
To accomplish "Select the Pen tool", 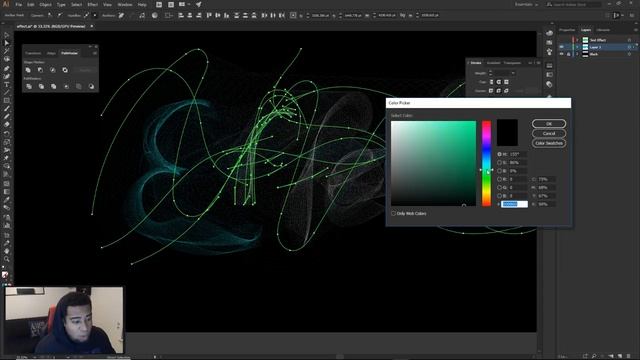I will coord(7,68).
